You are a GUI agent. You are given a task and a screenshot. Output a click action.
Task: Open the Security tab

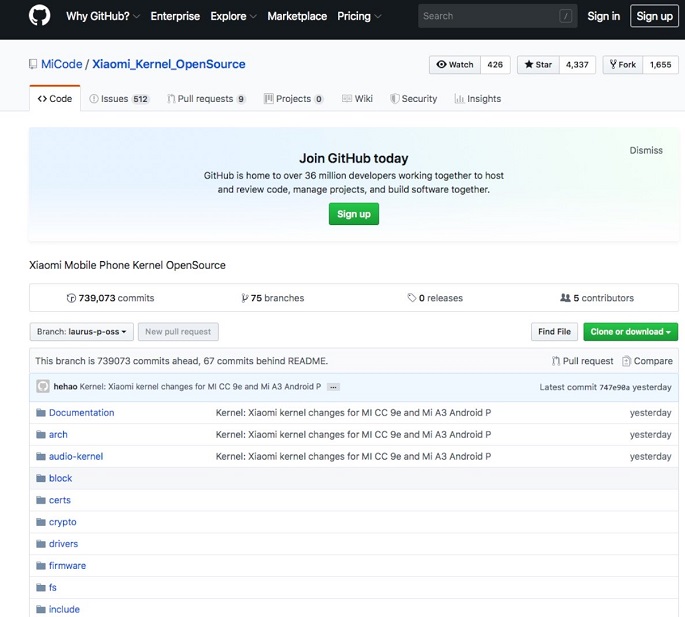point(413,99)
